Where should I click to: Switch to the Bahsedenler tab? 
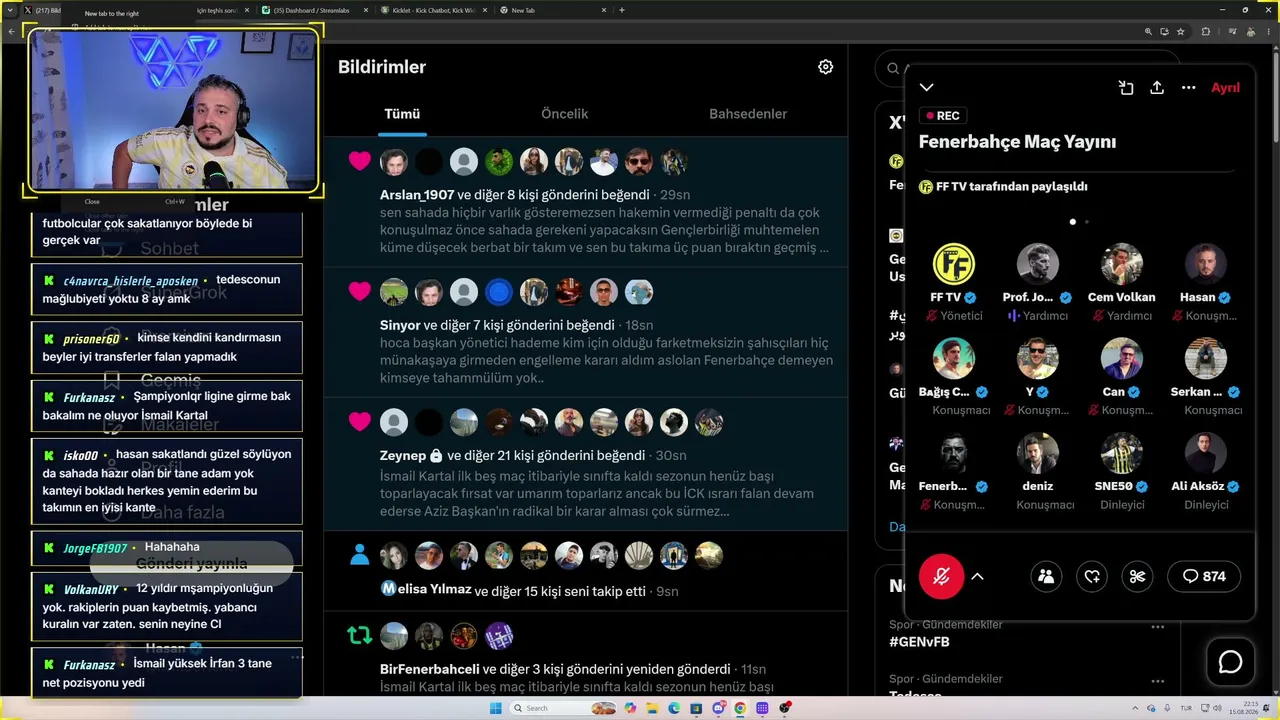point(748,114)
